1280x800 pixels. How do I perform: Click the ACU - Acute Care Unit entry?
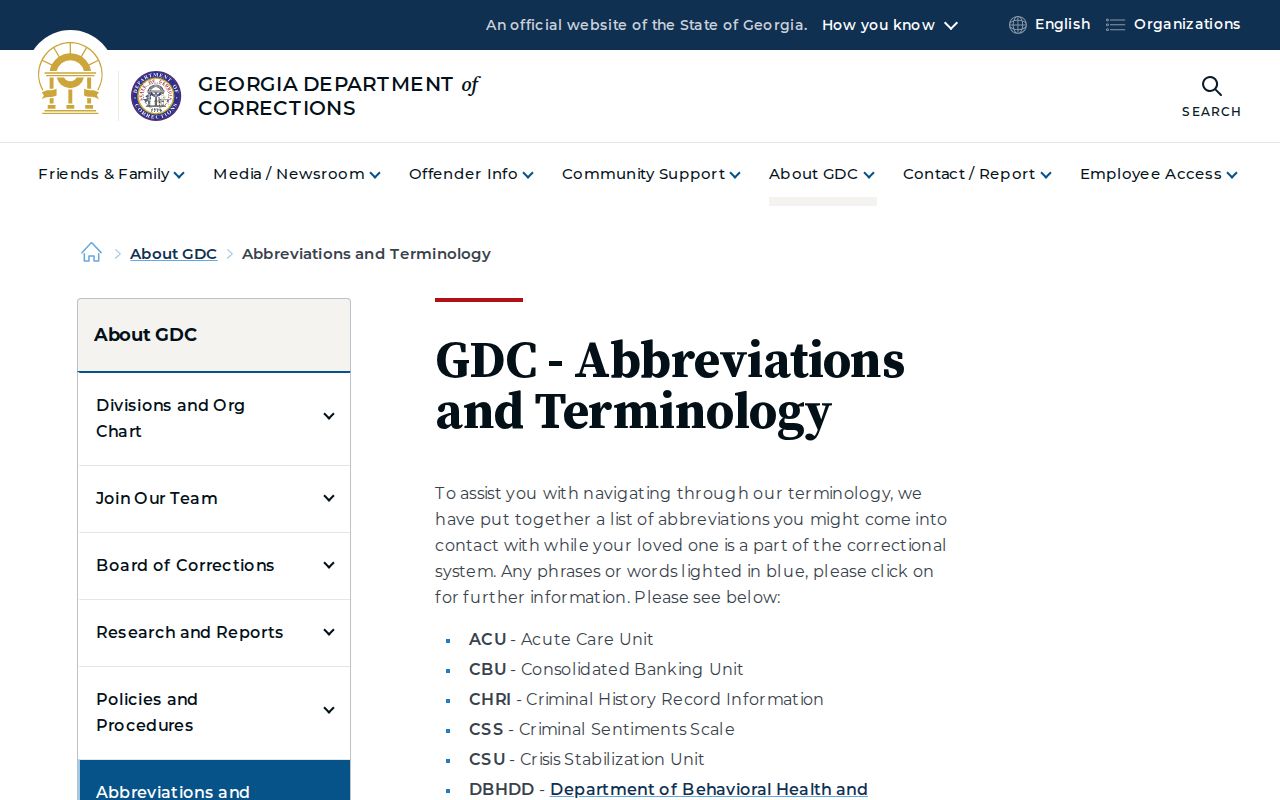tap(561, 639)
